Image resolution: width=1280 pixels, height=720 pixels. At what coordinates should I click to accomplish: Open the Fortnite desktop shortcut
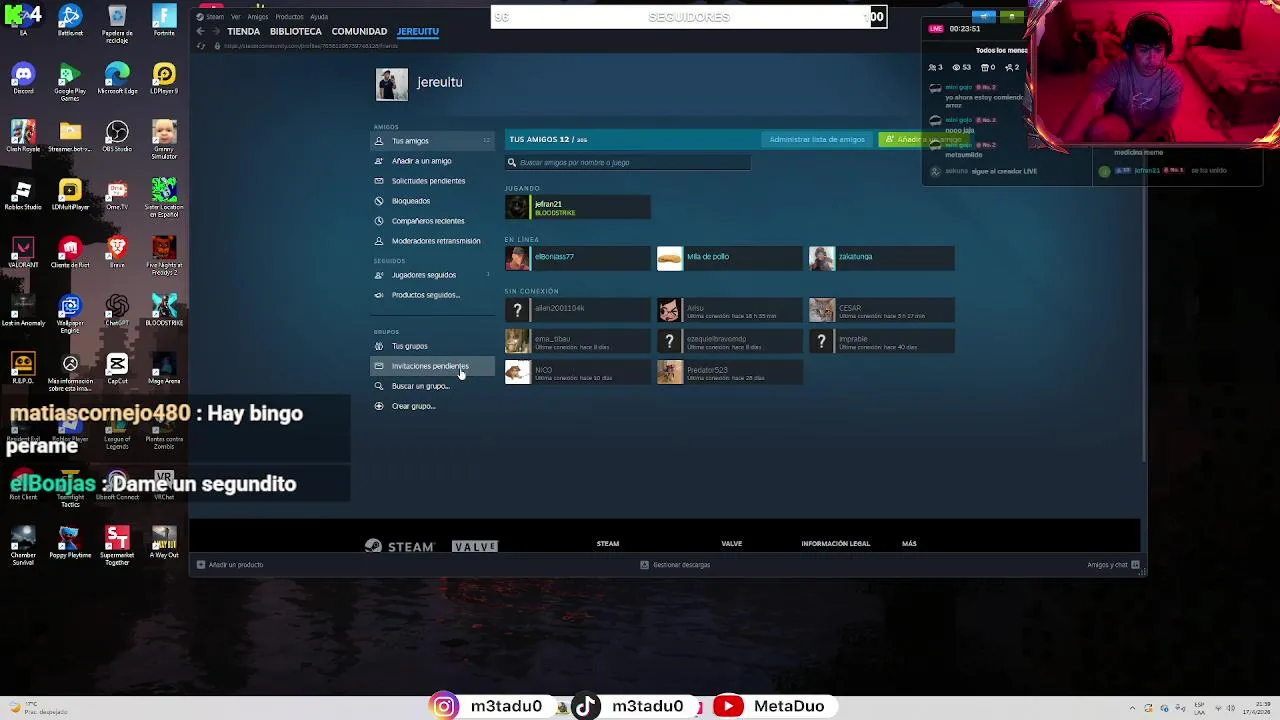(164, 22)
